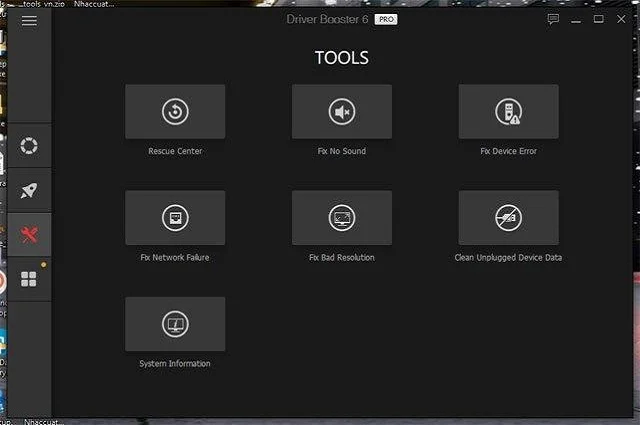
Task: Open the Rescue Center tool tile
Action: click(x=175, y=111)
